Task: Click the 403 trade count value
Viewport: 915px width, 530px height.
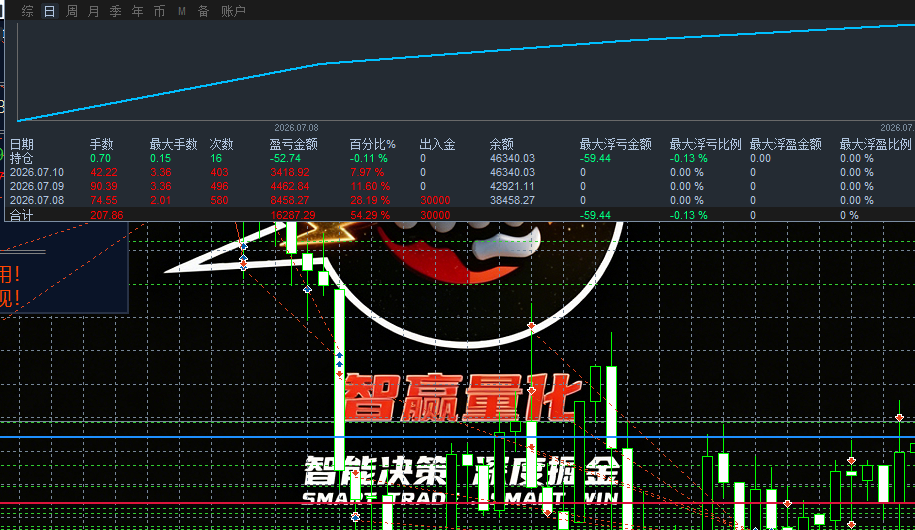Action: pos(219,172)
